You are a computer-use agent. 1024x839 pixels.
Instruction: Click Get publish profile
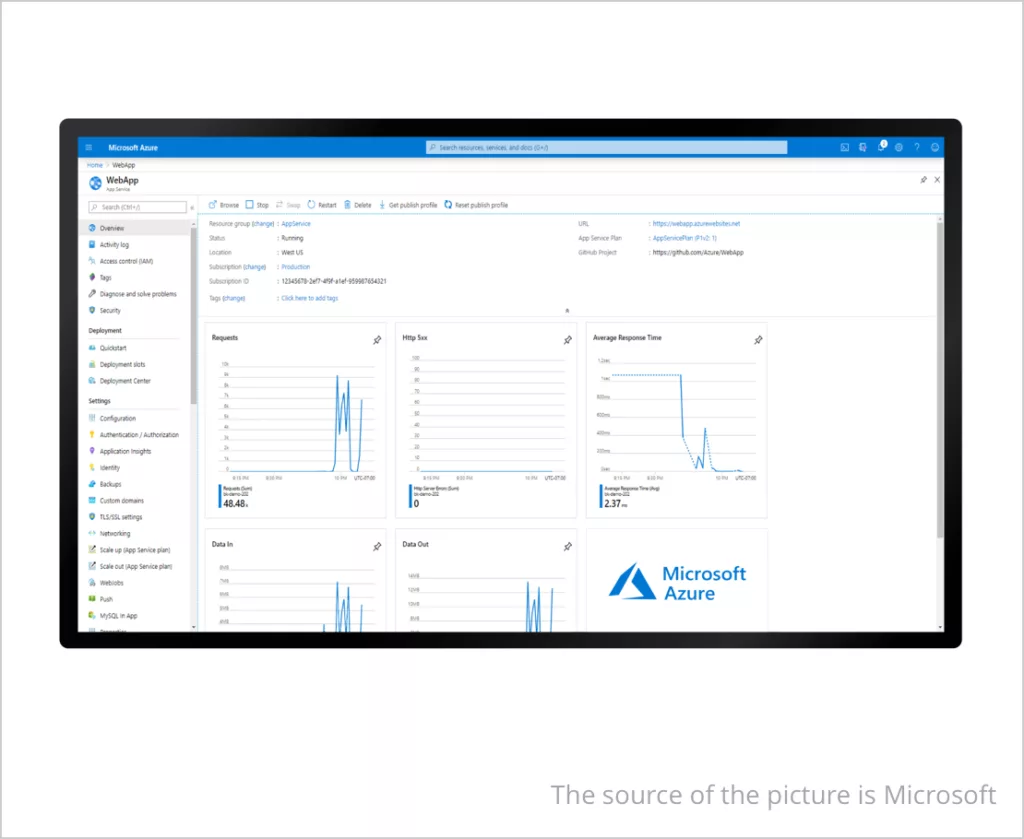(407, 205)
